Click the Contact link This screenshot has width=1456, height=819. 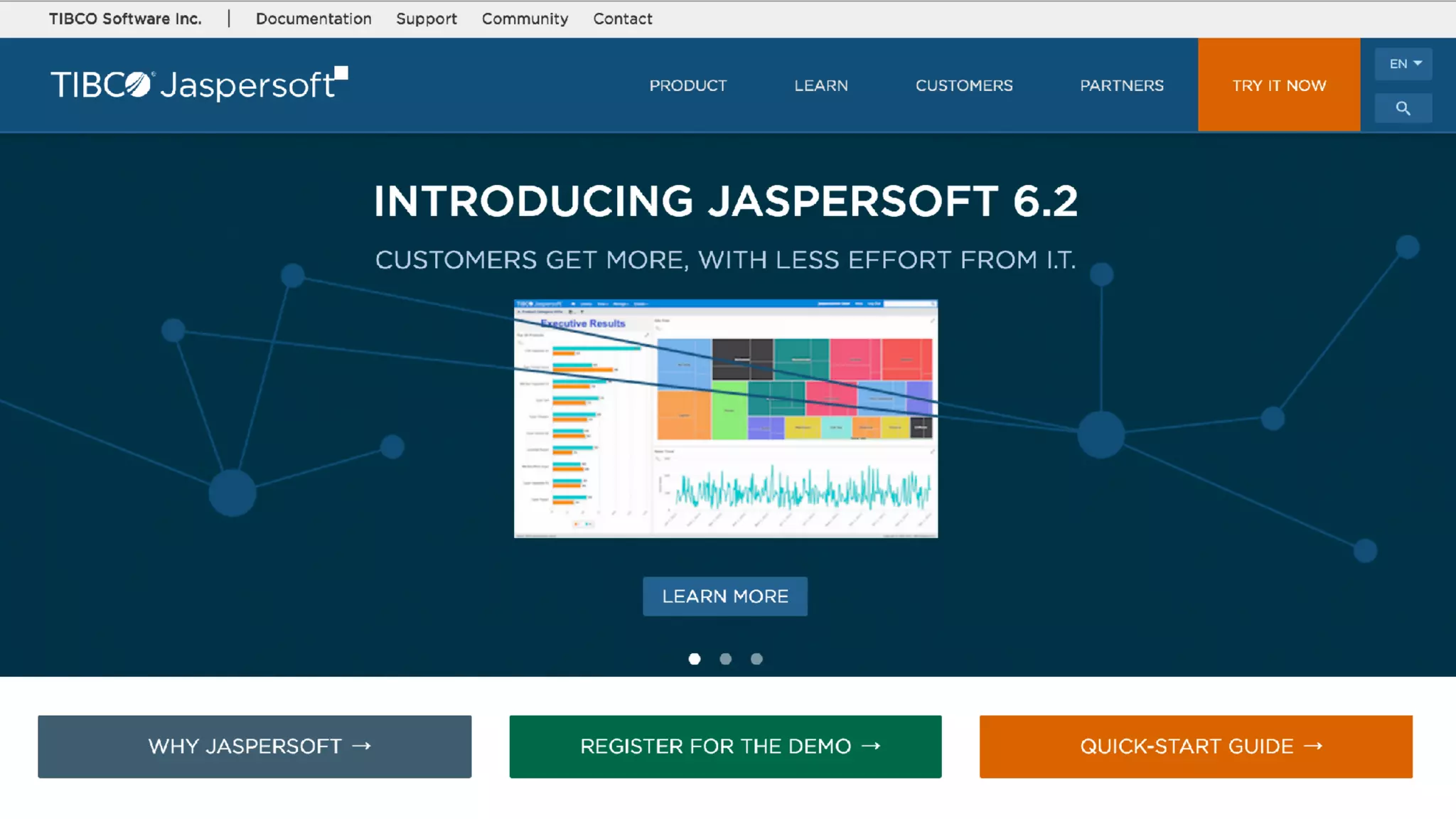622,19
